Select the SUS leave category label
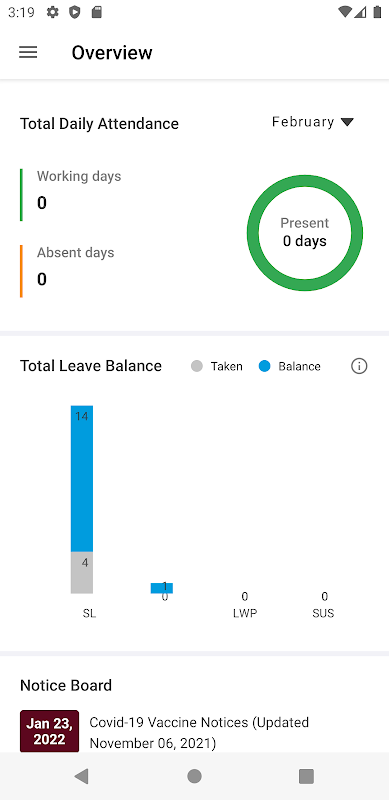This screenshot has height=800, width=389. point(323,613)
